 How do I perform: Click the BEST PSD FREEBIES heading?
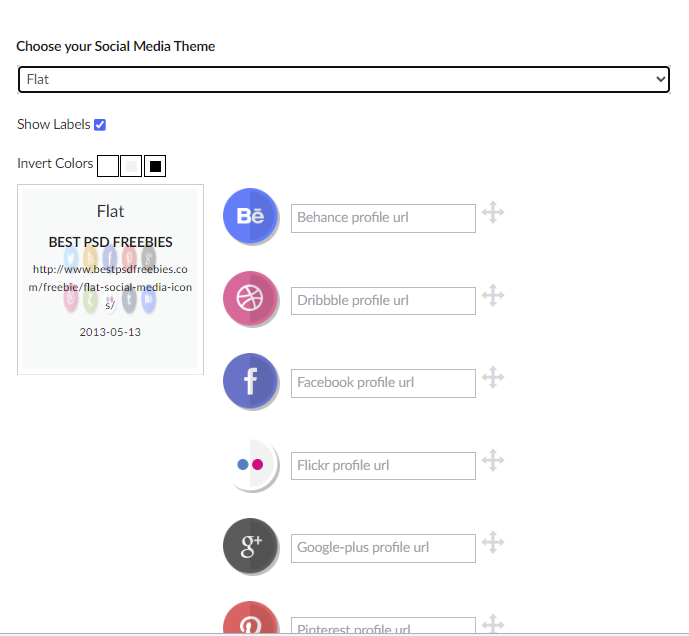[x=110, y=242]
